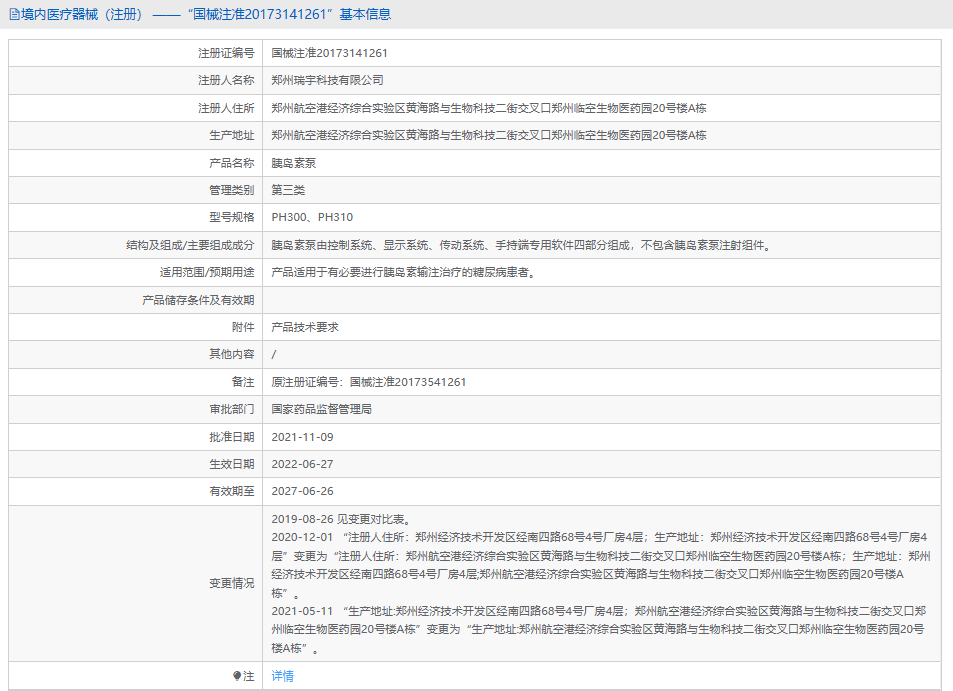Click the 生产地址 label

pyautogui.click(x=232, y=135)
